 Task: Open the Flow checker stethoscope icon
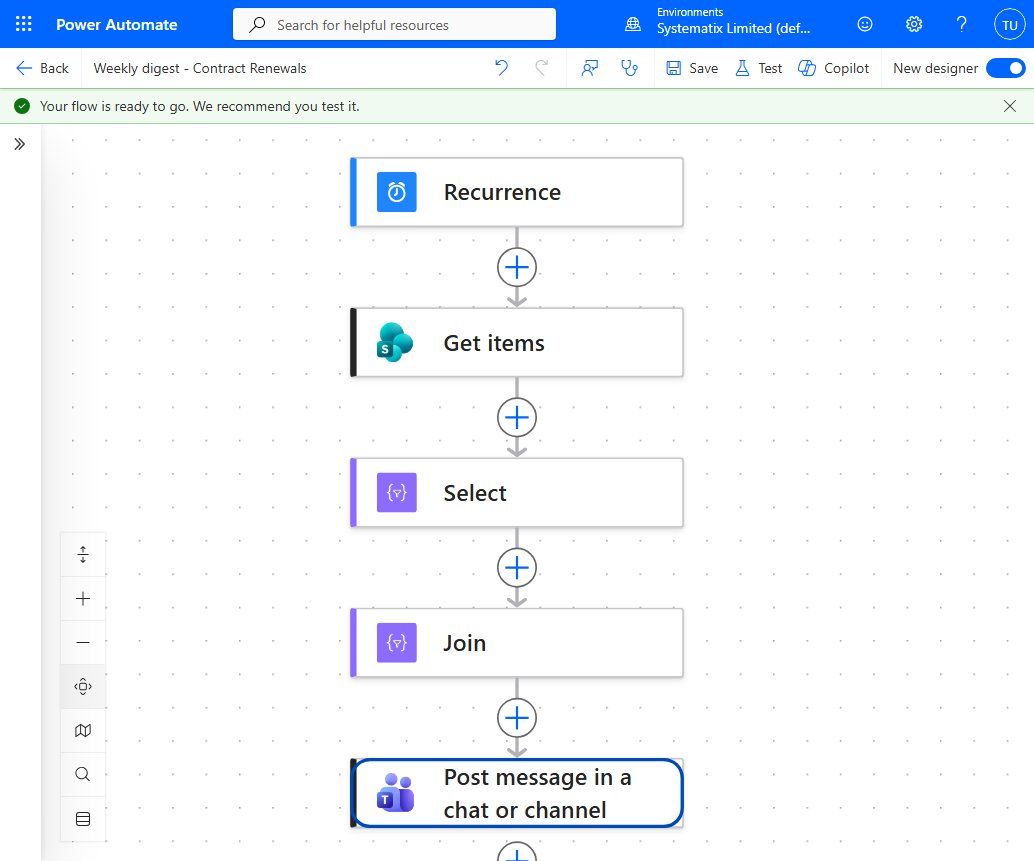coord(630,68)
